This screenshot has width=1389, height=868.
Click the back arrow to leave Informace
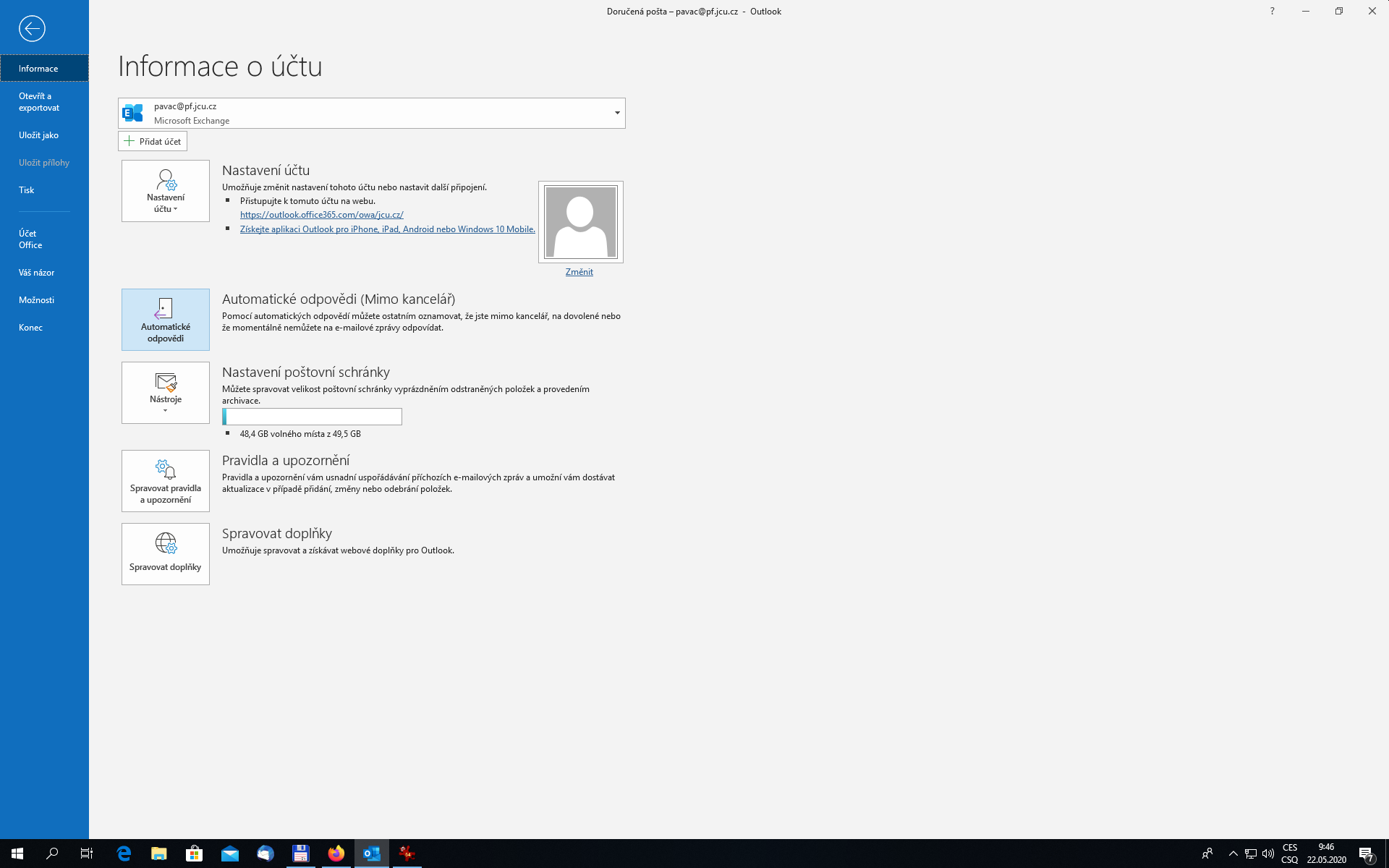(x=30, y=29)
